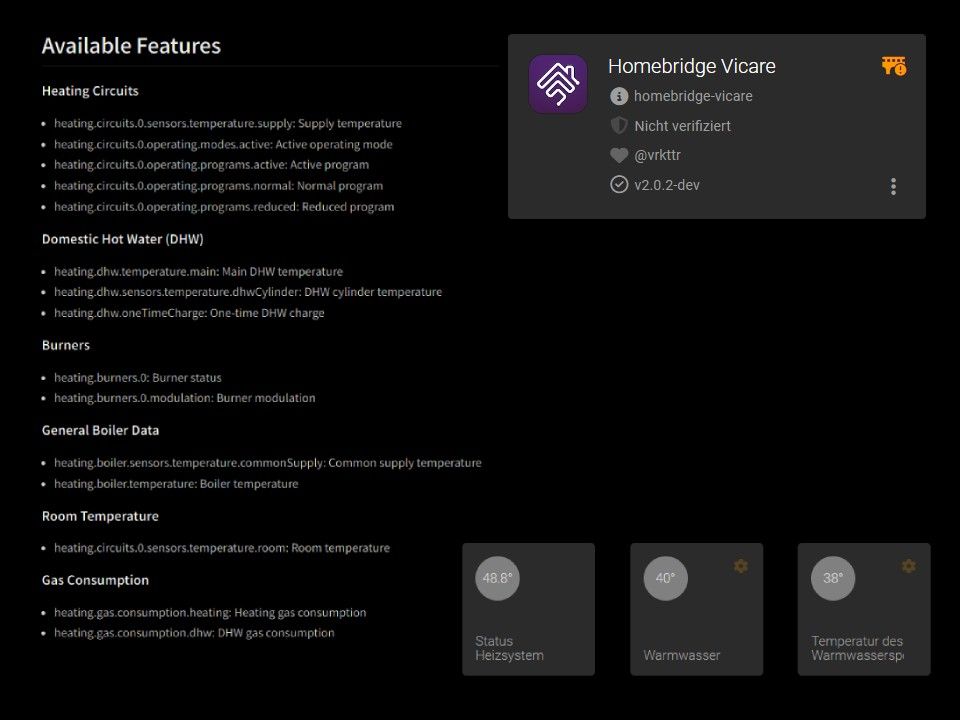Viewport: 960px width, 720px height.
Task: Click the heart icon beside @vrkttr
Action: 619,155
